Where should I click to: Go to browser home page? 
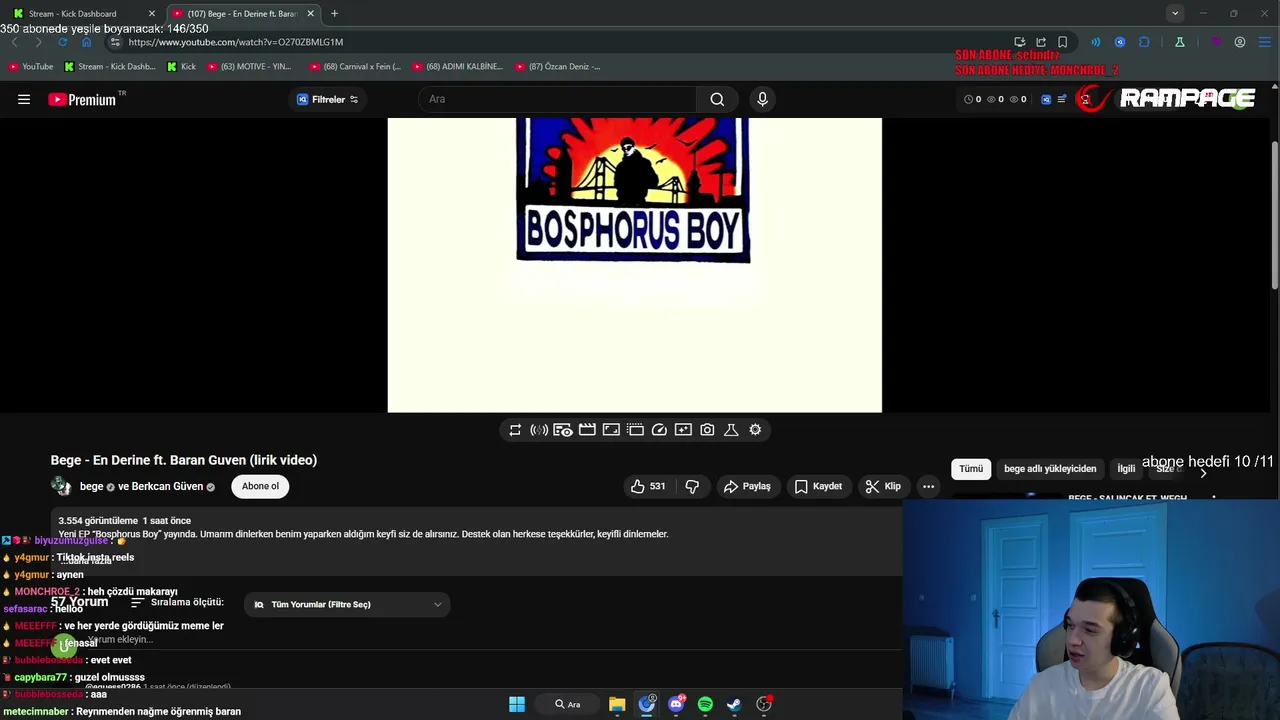86,42
